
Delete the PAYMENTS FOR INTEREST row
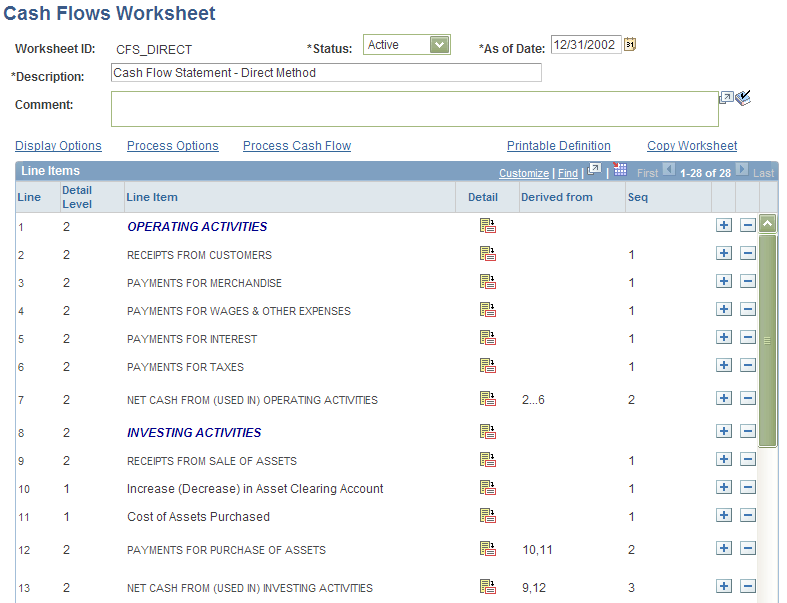[747, 337]
